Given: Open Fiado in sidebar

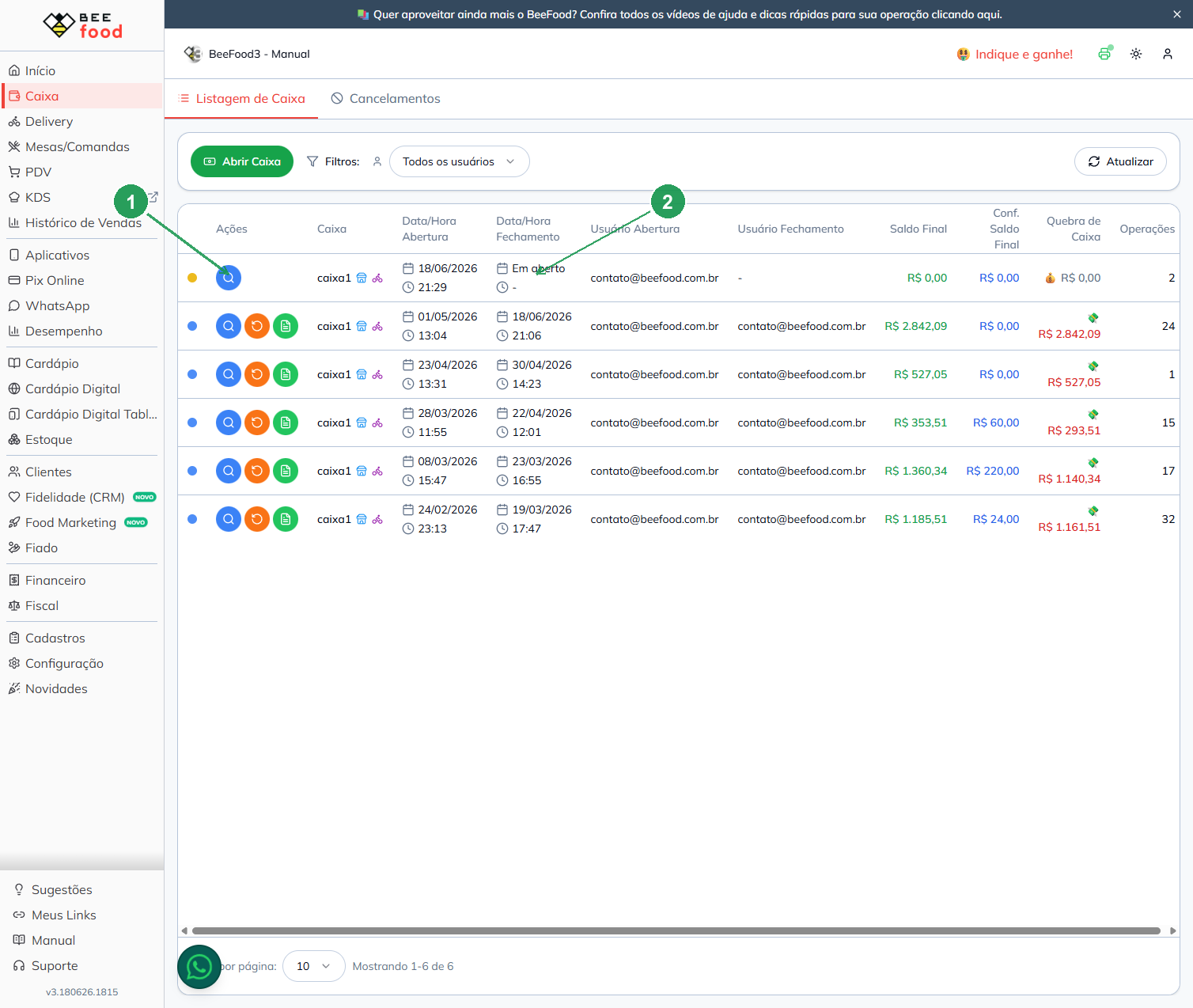Looking at the screenshot, I should (x=82, y=548).
